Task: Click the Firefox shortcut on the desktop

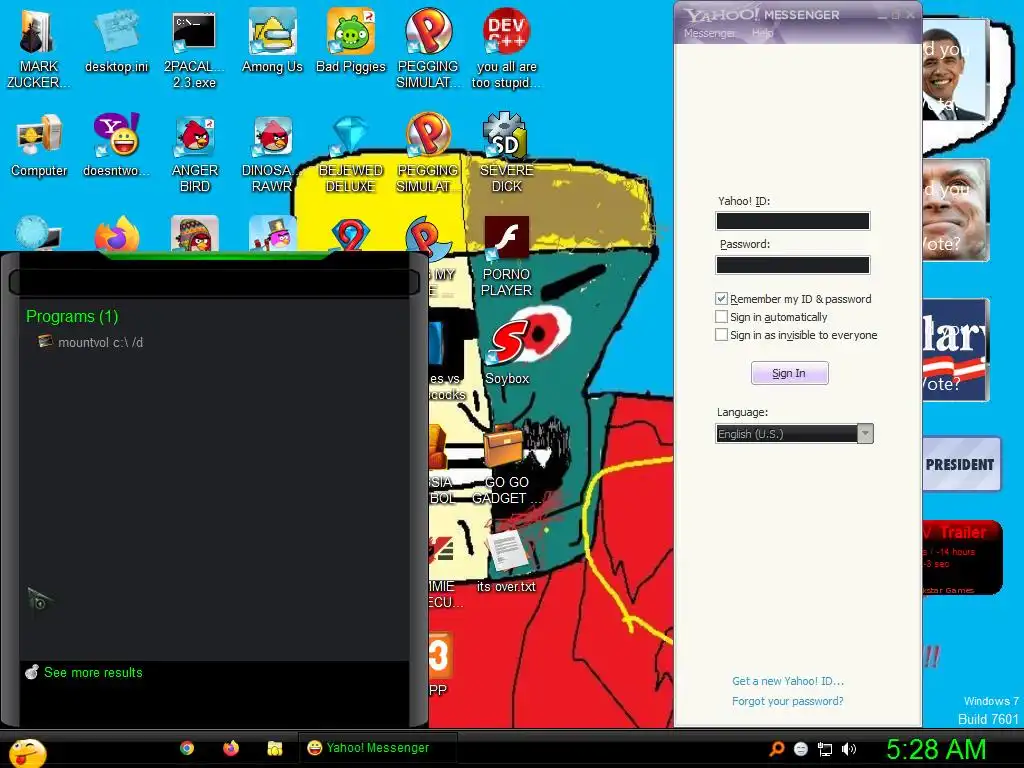Action: [x=116, y=234]
